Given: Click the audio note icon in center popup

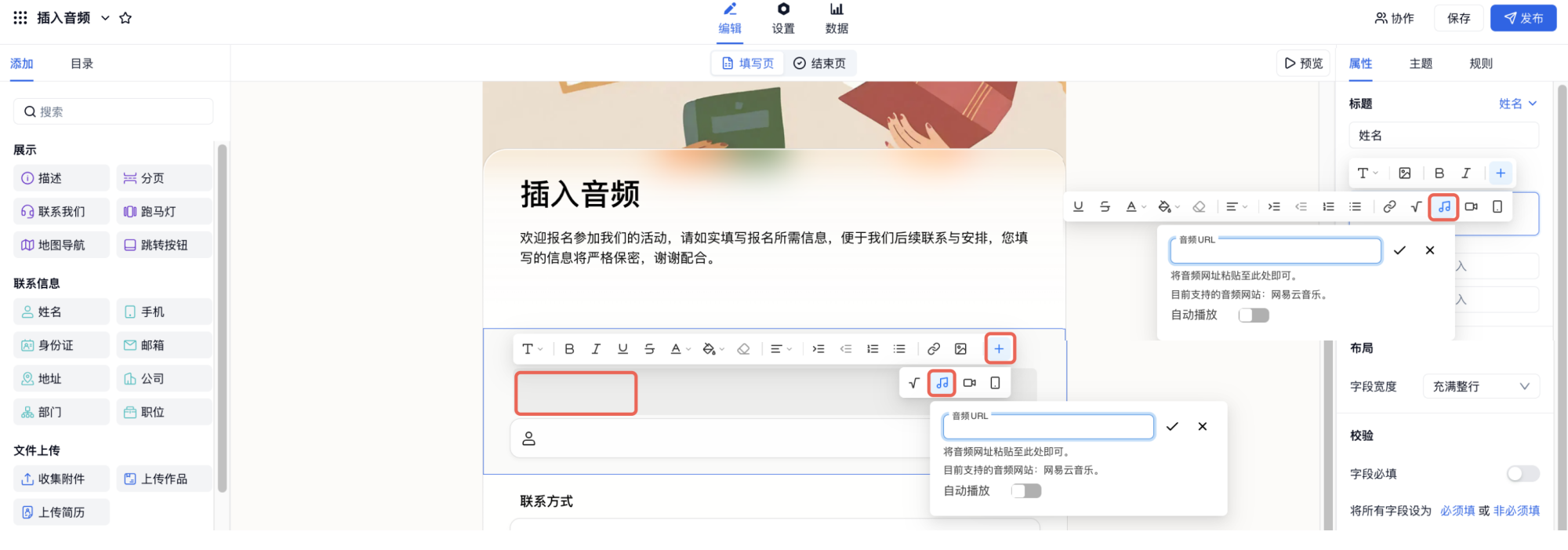Looking at the screenshot, I should (x=942, y=383).
